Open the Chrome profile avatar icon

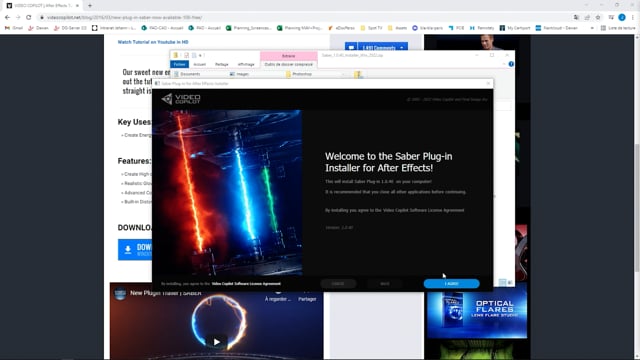(x=622, y=18)
